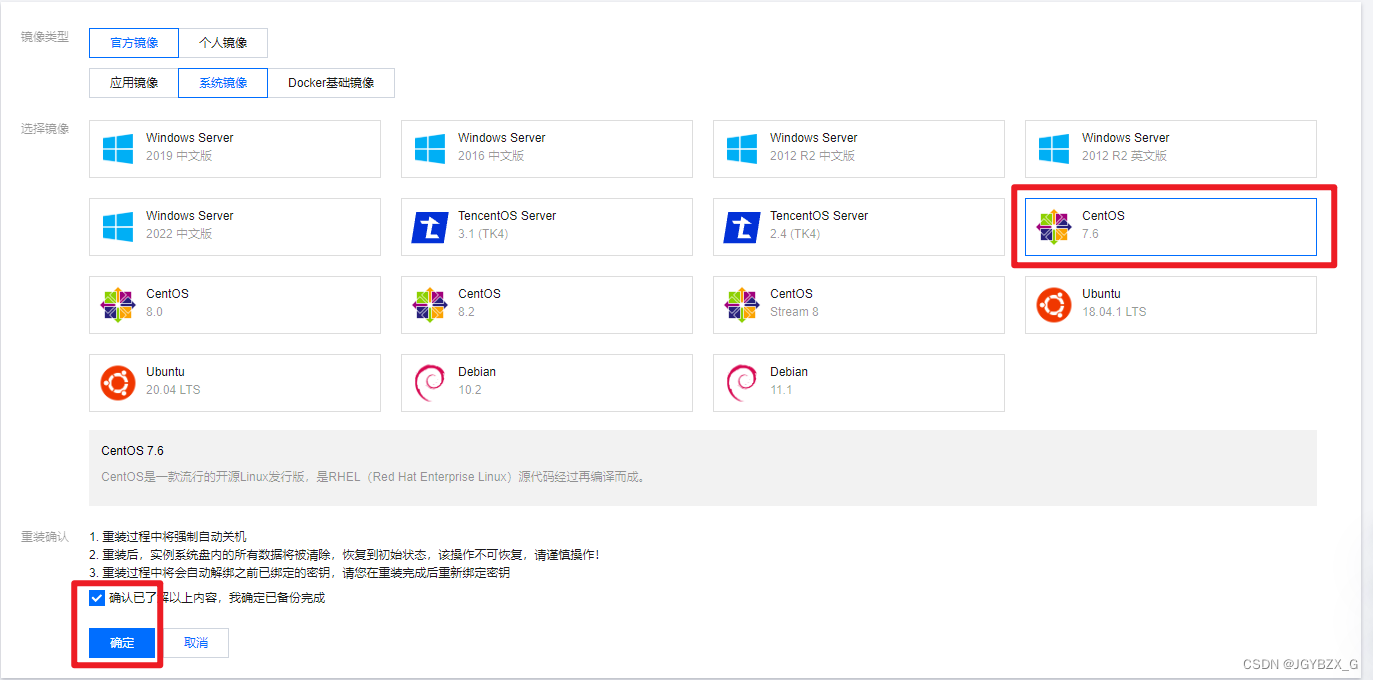
Task: Click the Windows logo of 2012 R2 中文版
Action: click(741, 149)
